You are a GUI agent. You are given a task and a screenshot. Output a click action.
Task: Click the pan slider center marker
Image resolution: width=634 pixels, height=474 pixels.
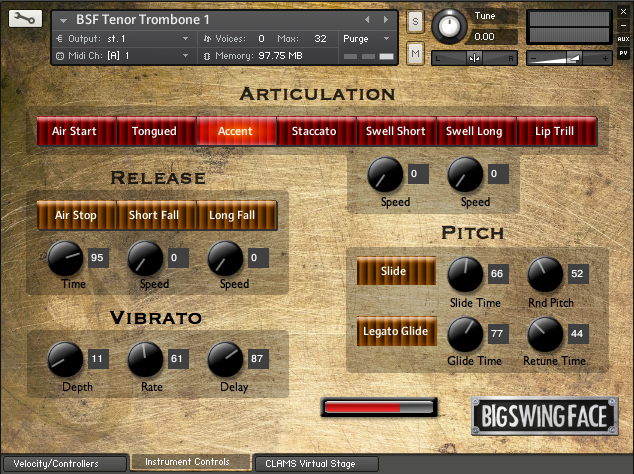[474, 58]
